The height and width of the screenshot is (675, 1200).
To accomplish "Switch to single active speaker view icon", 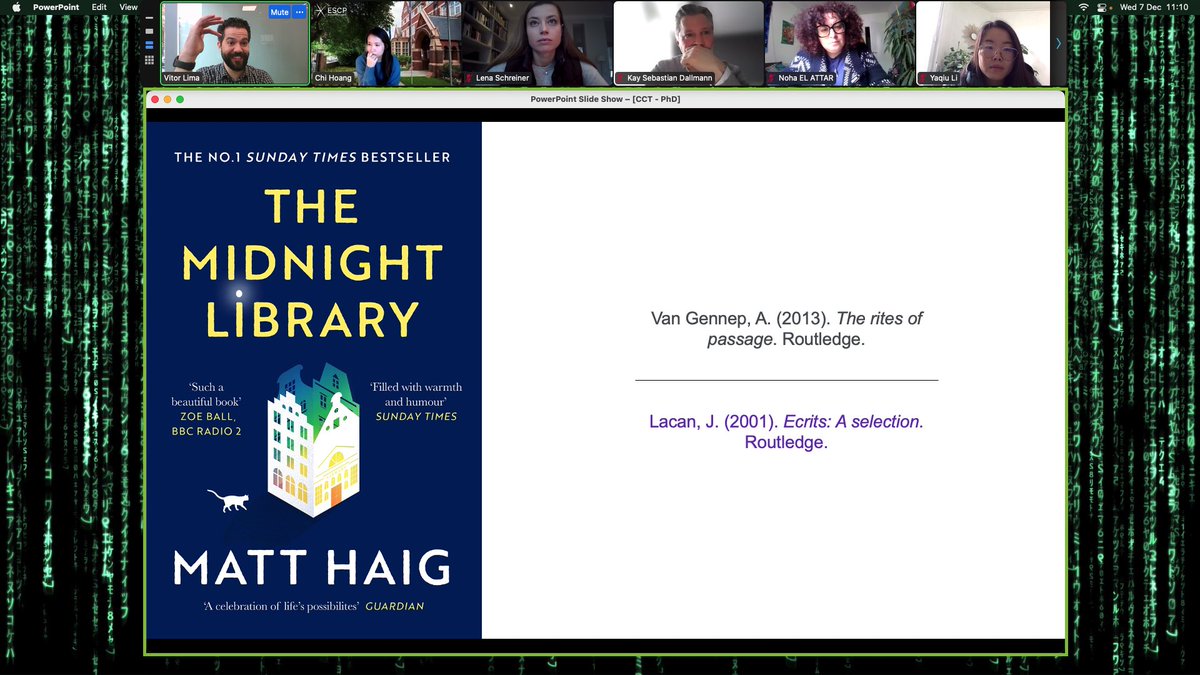I will [x=149, y=31].
